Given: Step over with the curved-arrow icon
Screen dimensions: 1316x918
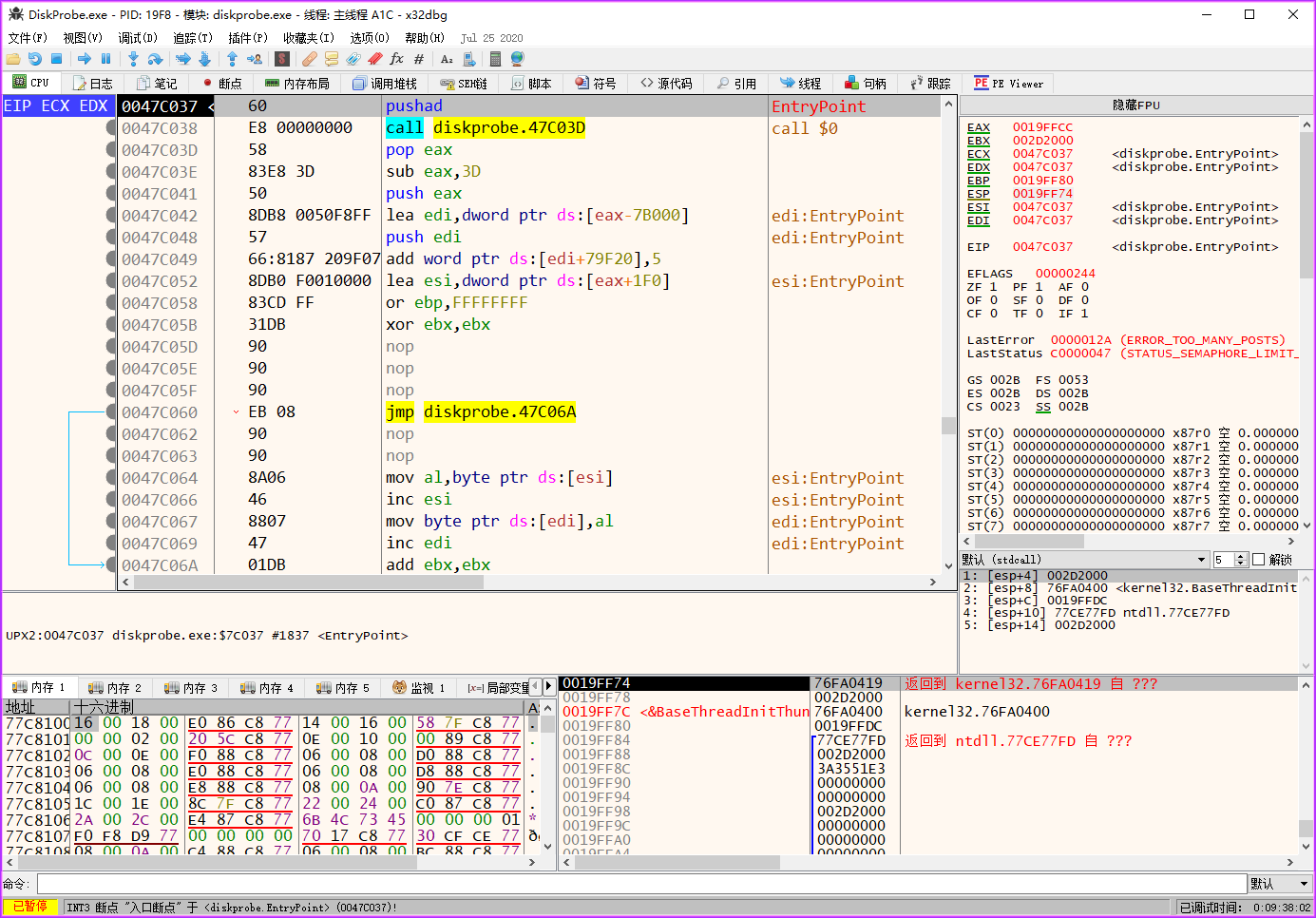Looking at the screenshot, I should pyautogui.click(x=155, y=59).
